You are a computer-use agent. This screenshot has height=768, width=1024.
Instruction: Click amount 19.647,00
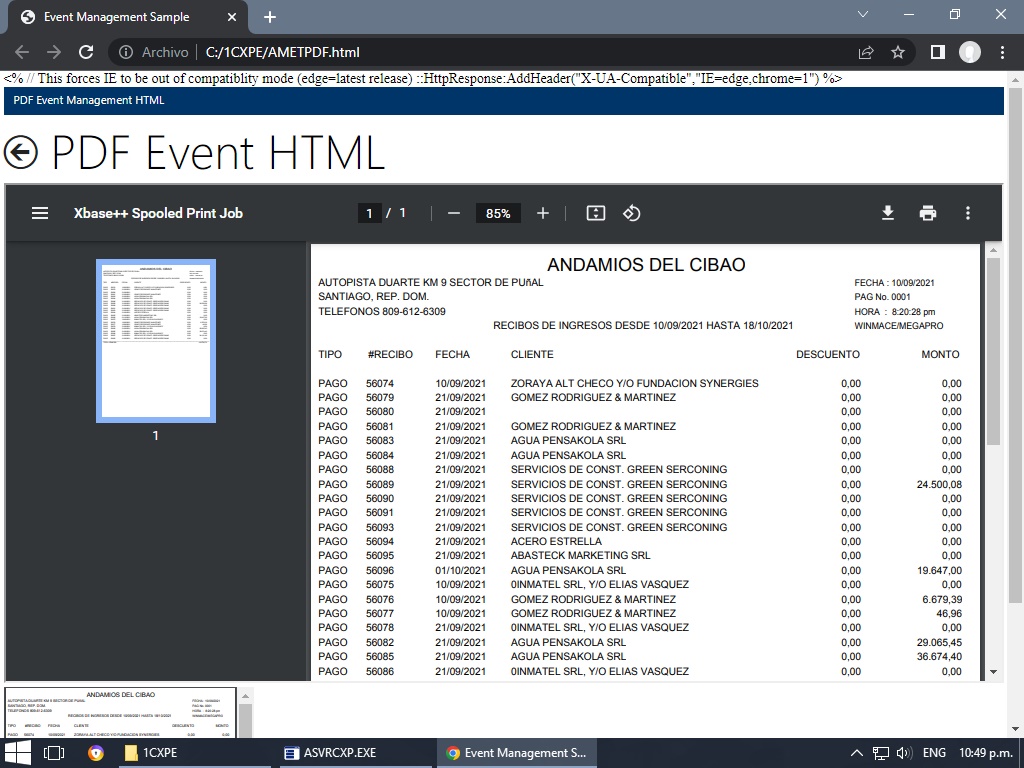tap(939, 570)
